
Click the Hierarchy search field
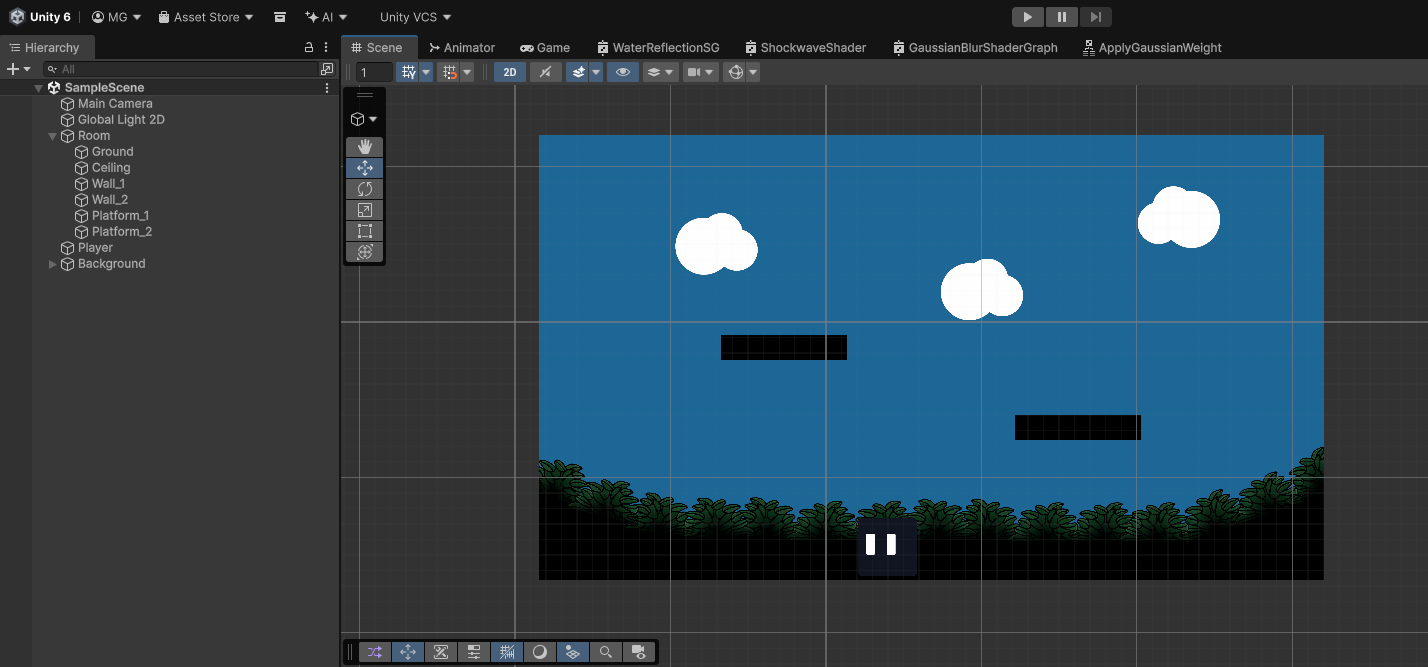[x=180, y=69]
